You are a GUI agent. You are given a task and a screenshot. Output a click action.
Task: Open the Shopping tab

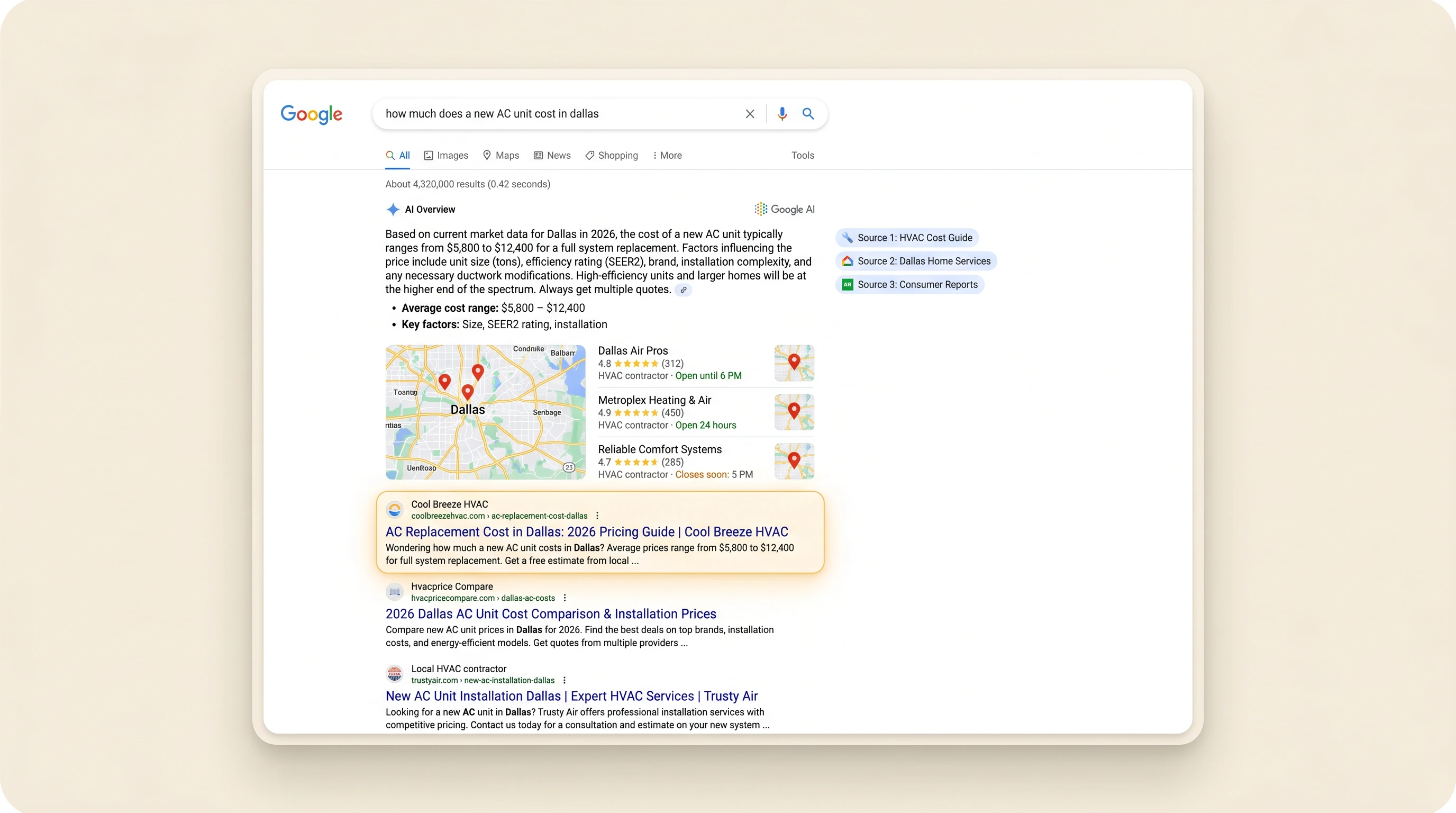coord(612,156)
